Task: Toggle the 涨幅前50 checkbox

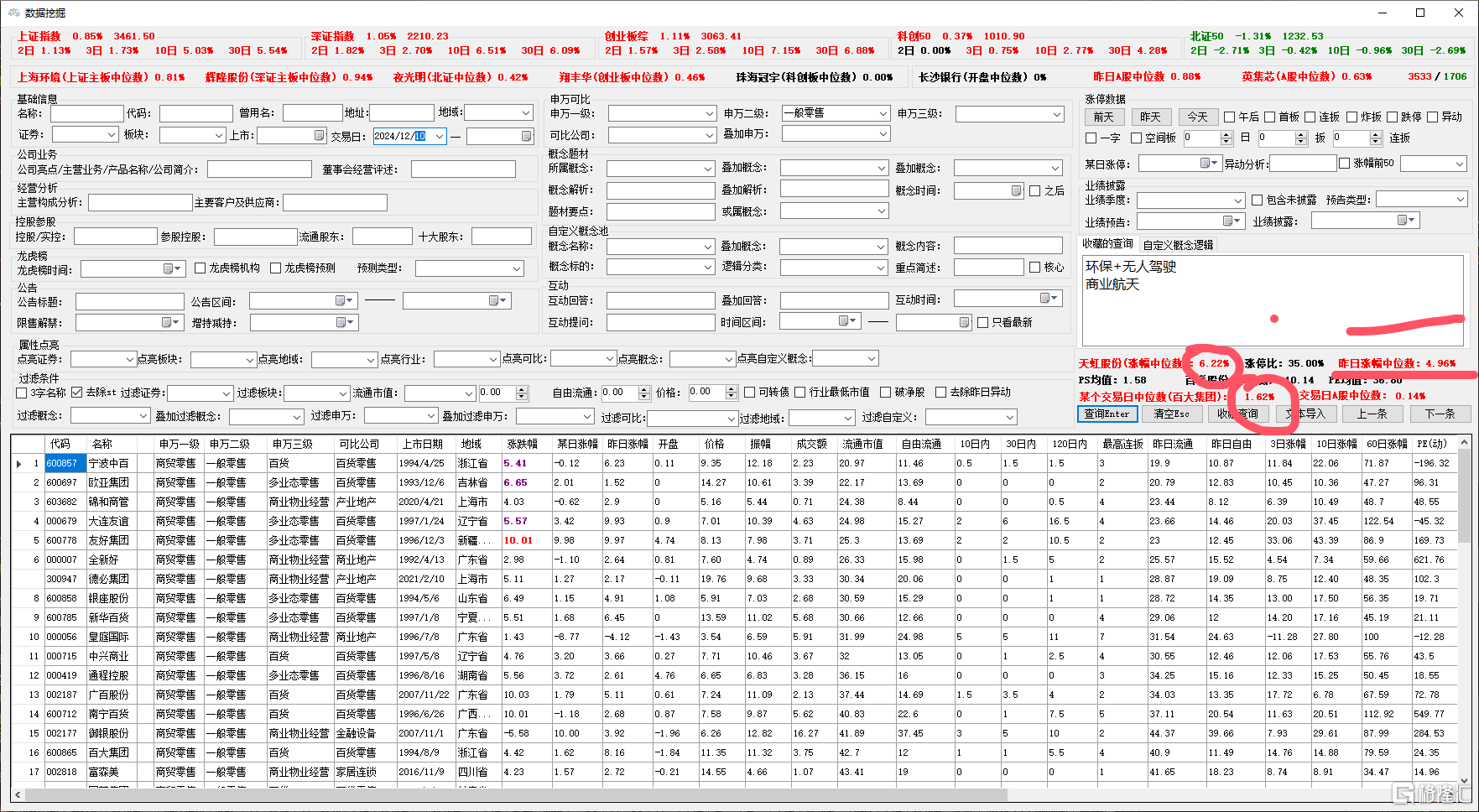Action: 1345,164
